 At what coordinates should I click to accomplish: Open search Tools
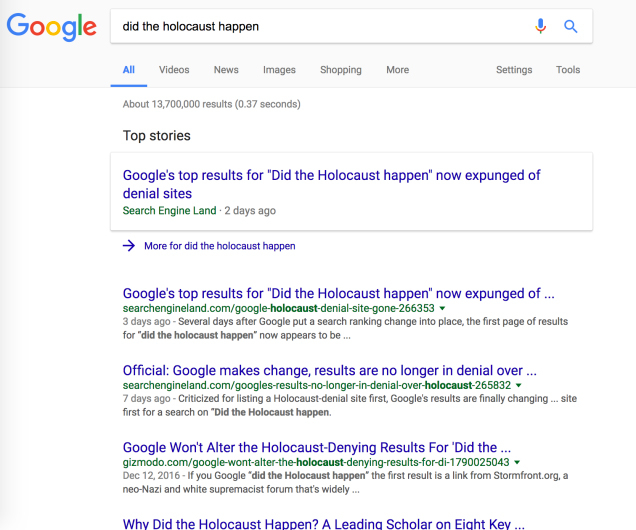click(x=568, y=70)
